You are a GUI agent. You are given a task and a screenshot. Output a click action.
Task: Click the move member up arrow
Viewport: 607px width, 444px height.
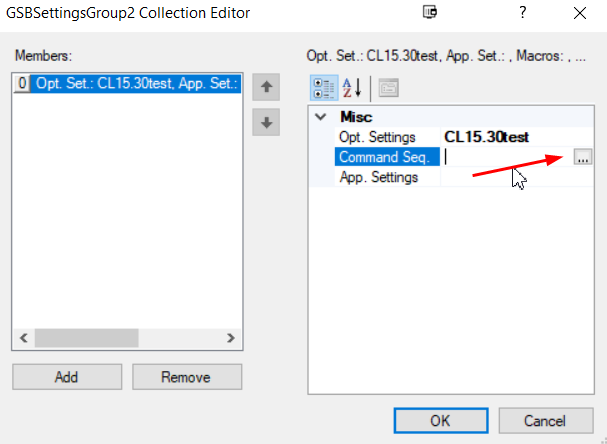coord(266,87)
